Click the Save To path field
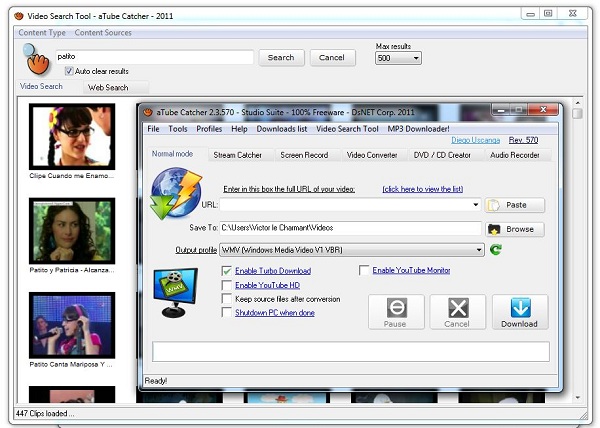This screenshot has width=600, height=428. 351,228
